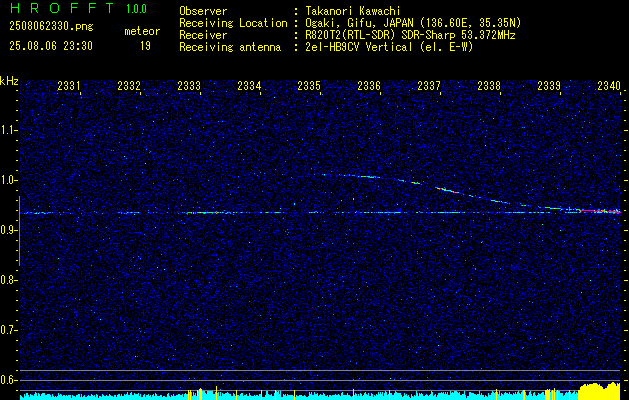
Task: Click the version number 1.0.0
Action: pos(136,9)
